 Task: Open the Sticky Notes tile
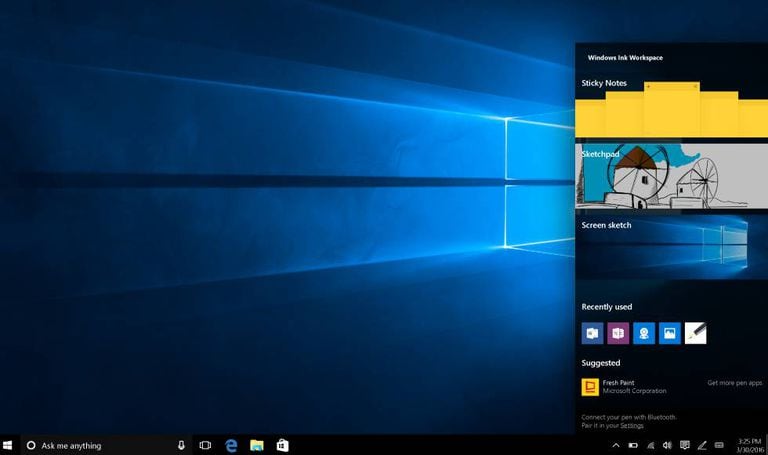click(x=661, y=108)
